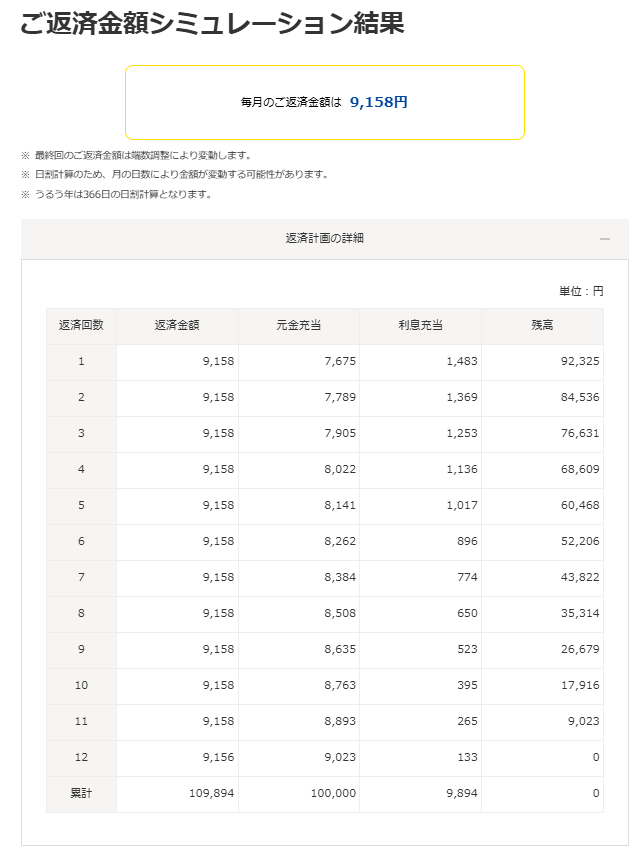
Task: Click the total principal 100,000 cell
Action: point(331,793)
